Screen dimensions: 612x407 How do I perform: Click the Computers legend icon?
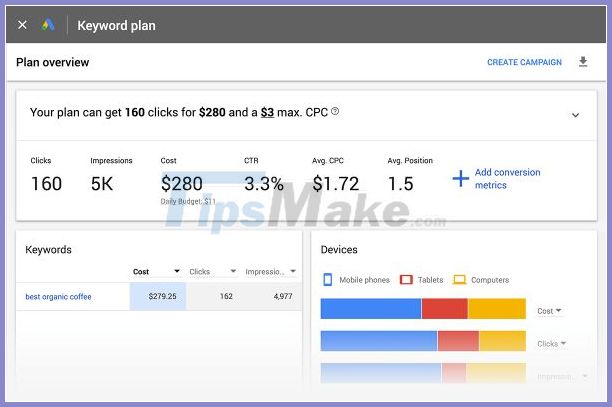459,280
